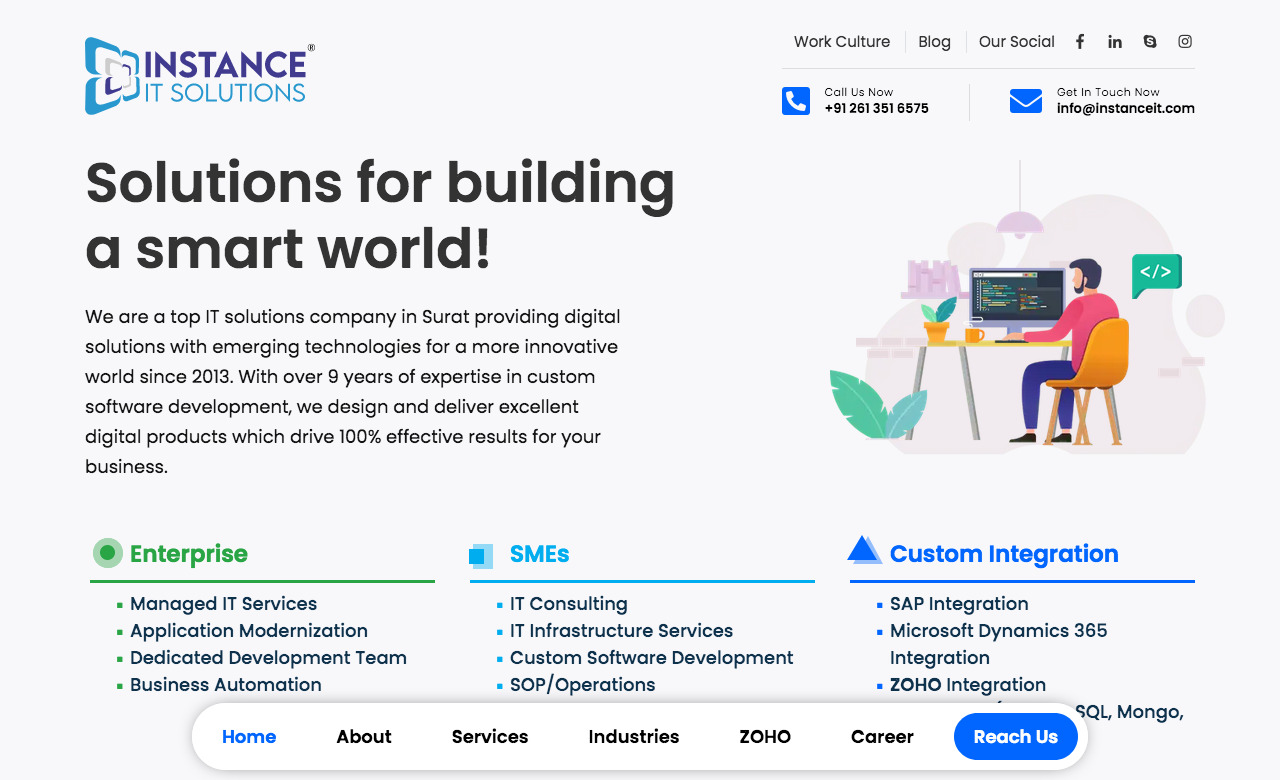Click the info@instanceit.com email address
The width and height of the screenshot is (1280, 780).
click(1125, 109)
